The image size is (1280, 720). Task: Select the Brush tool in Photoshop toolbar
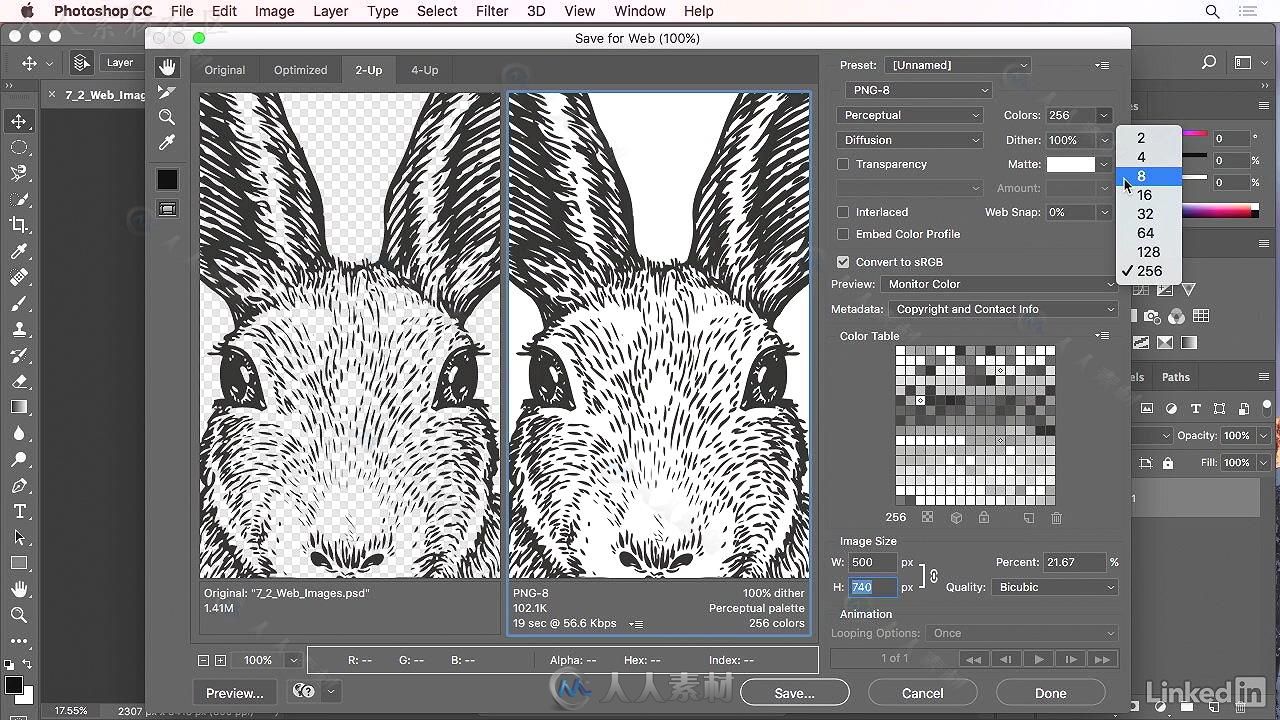point(19,303)
